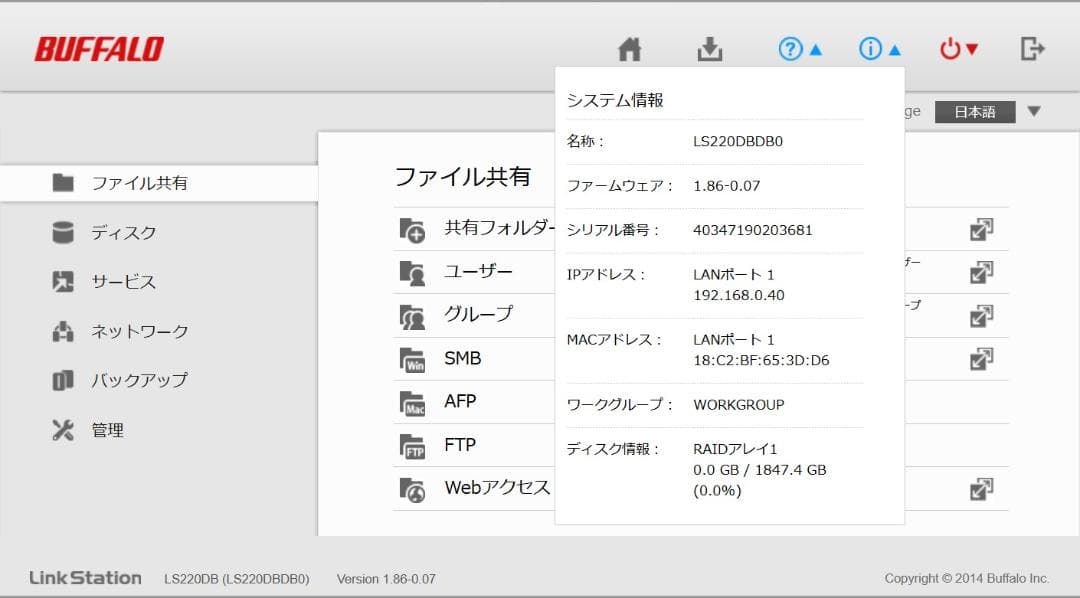
Task: Open AFP settings
Action: click(460, 401)
